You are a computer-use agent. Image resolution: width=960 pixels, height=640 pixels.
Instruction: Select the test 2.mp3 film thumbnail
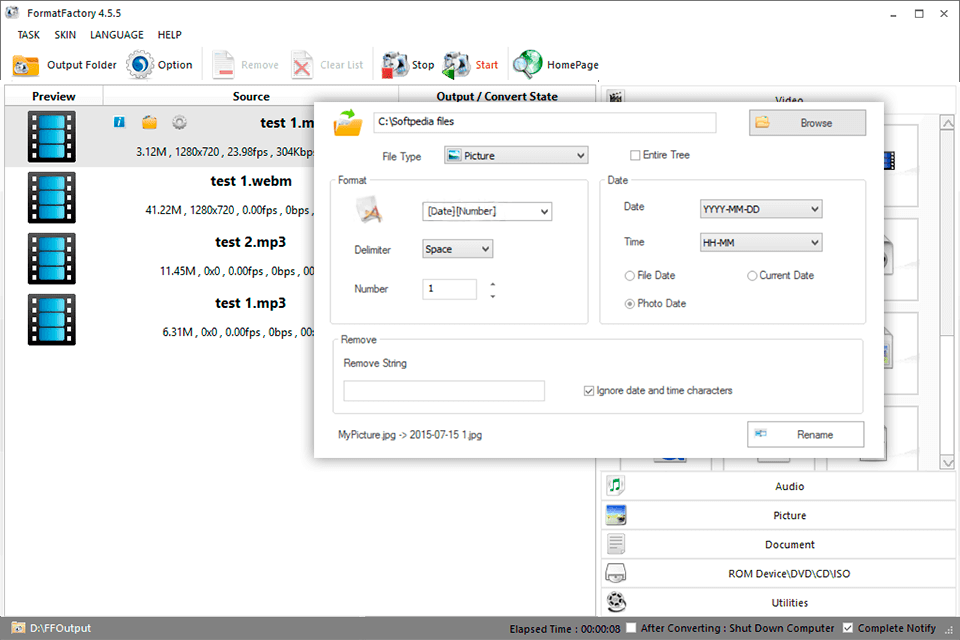(51, 258)
